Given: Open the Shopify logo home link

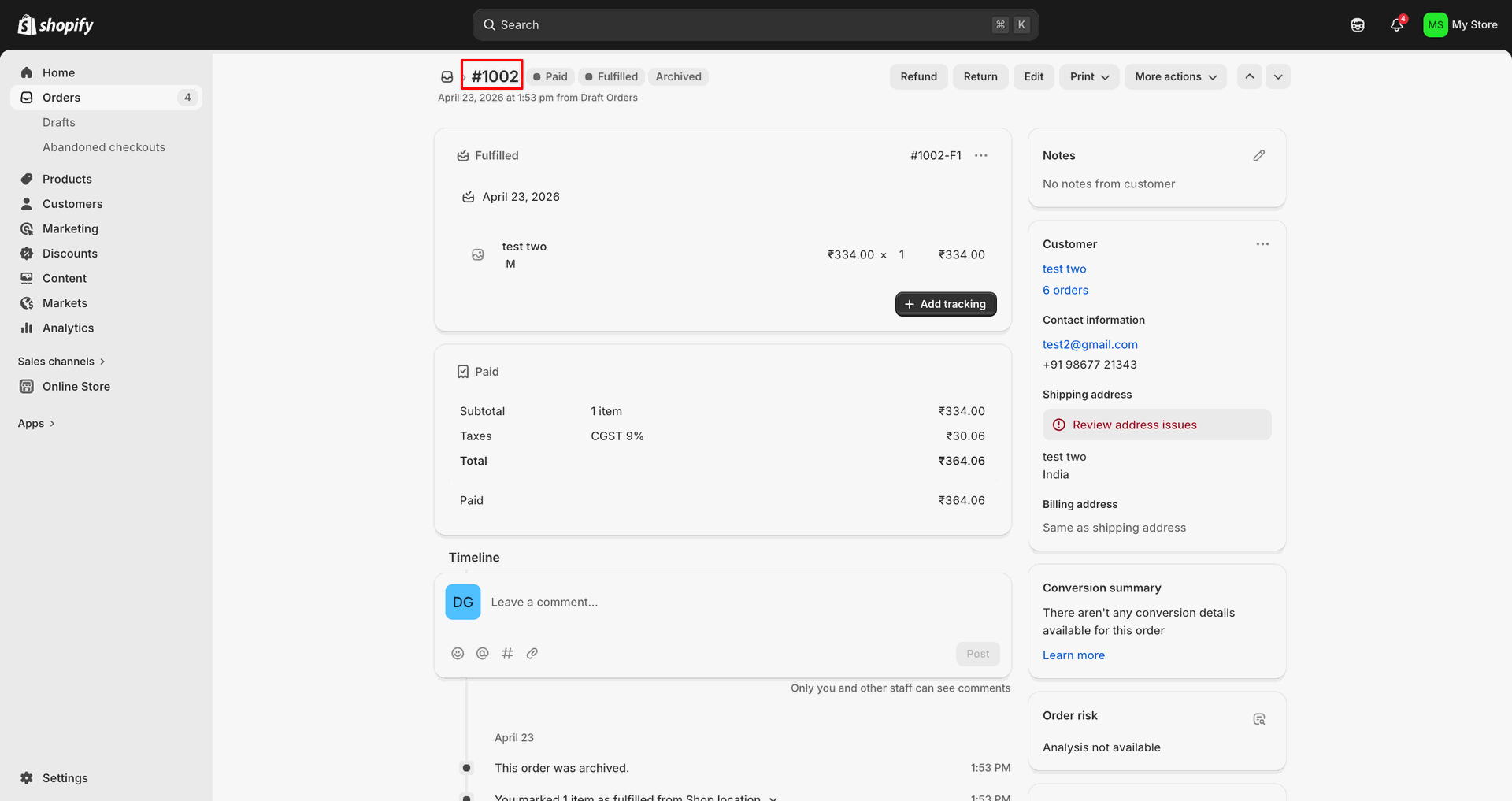Looking at the screenshot, I should click(55, 25).
